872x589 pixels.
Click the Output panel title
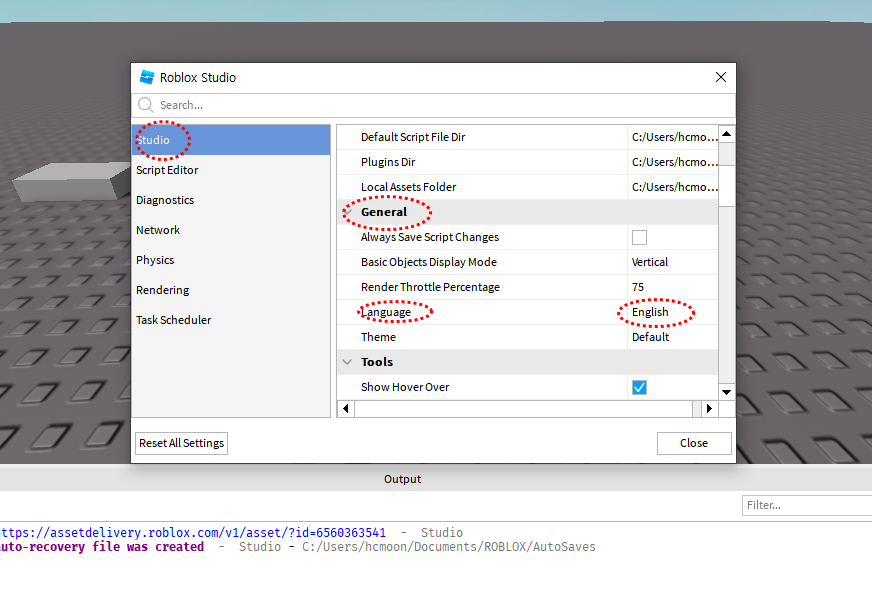click(403, 479)
